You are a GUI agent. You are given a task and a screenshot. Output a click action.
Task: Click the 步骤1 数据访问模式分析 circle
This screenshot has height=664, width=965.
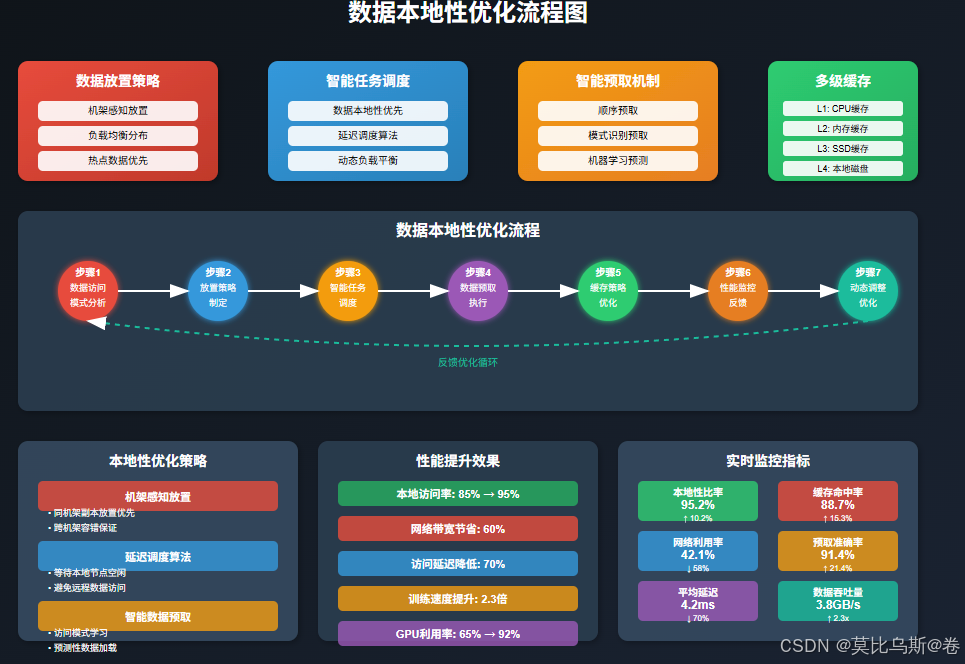coord(88,290)
